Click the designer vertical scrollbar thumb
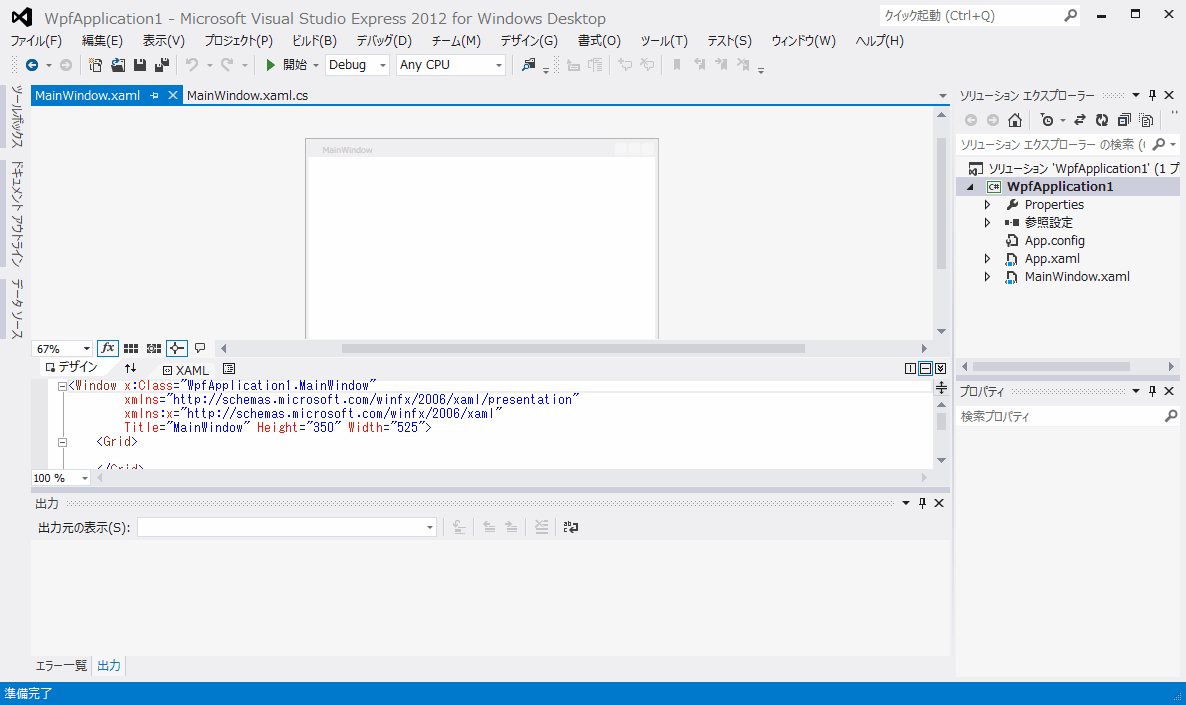The height and width of the screenshot is (705, 1186). [941, 203]
